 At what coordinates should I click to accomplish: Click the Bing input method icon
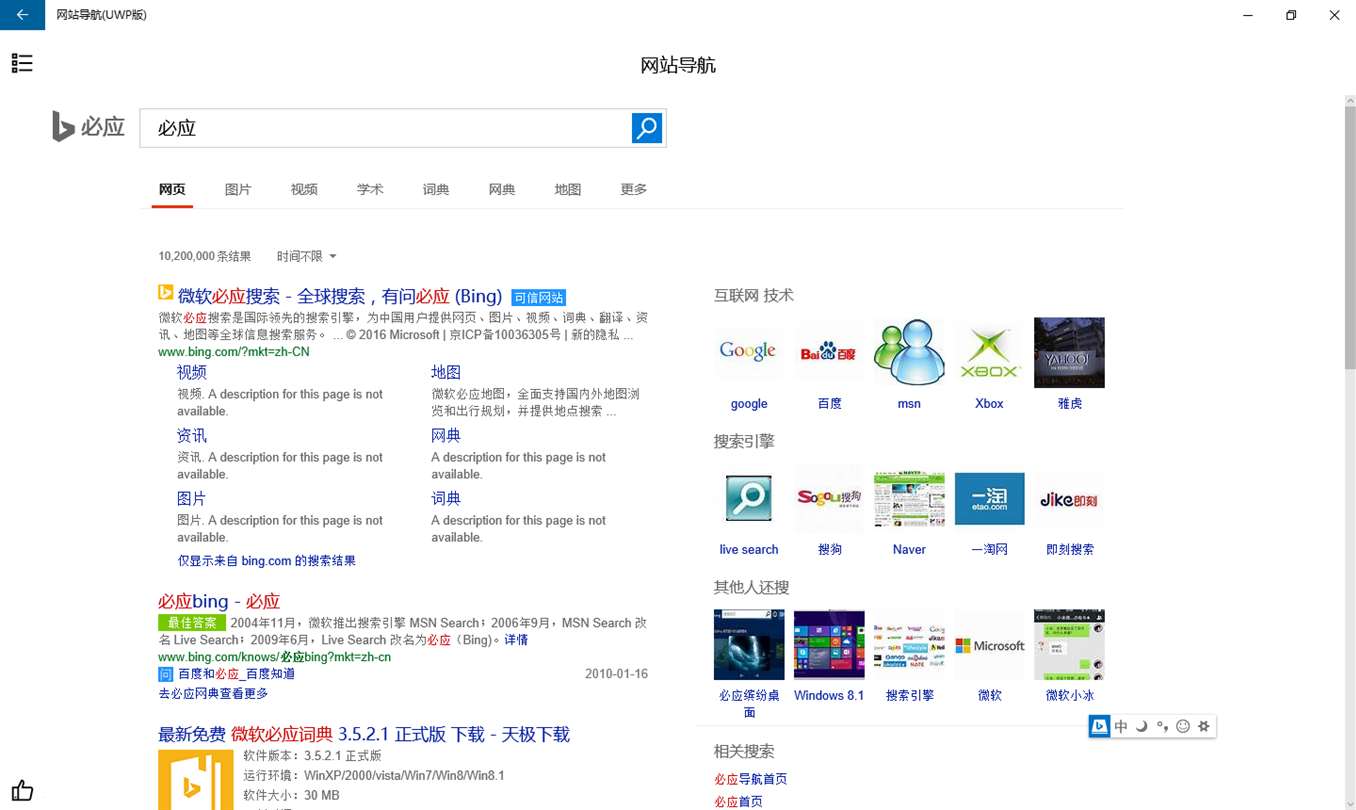tap(1099, 726)
